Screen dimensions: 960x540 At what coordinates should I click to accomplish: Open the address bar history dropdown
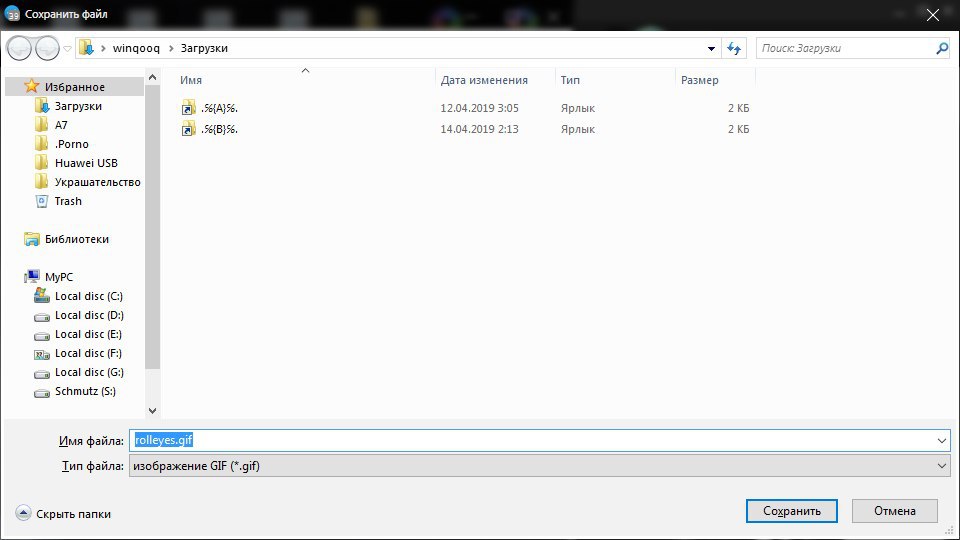(x=711, y=48)
